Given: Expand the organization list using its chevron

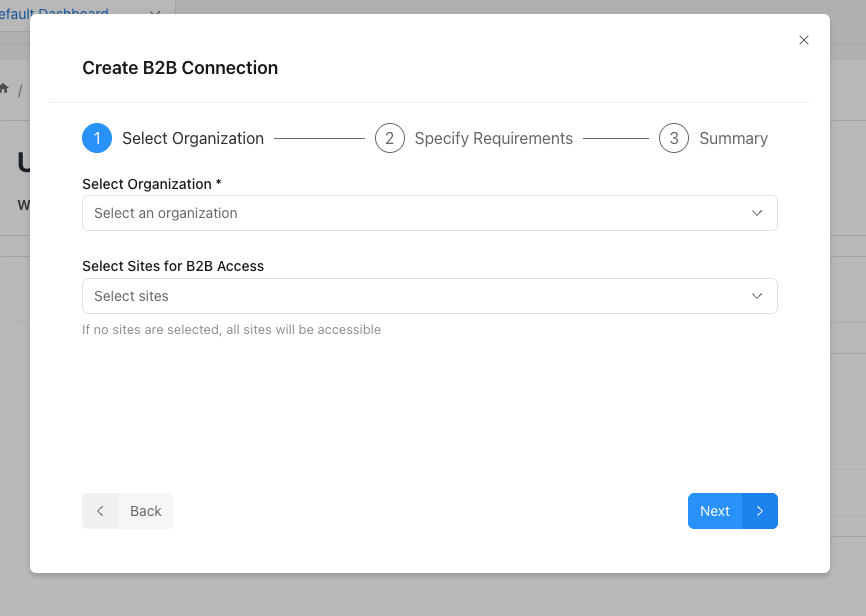Looking at the screenshot, I should coord(758,213).
